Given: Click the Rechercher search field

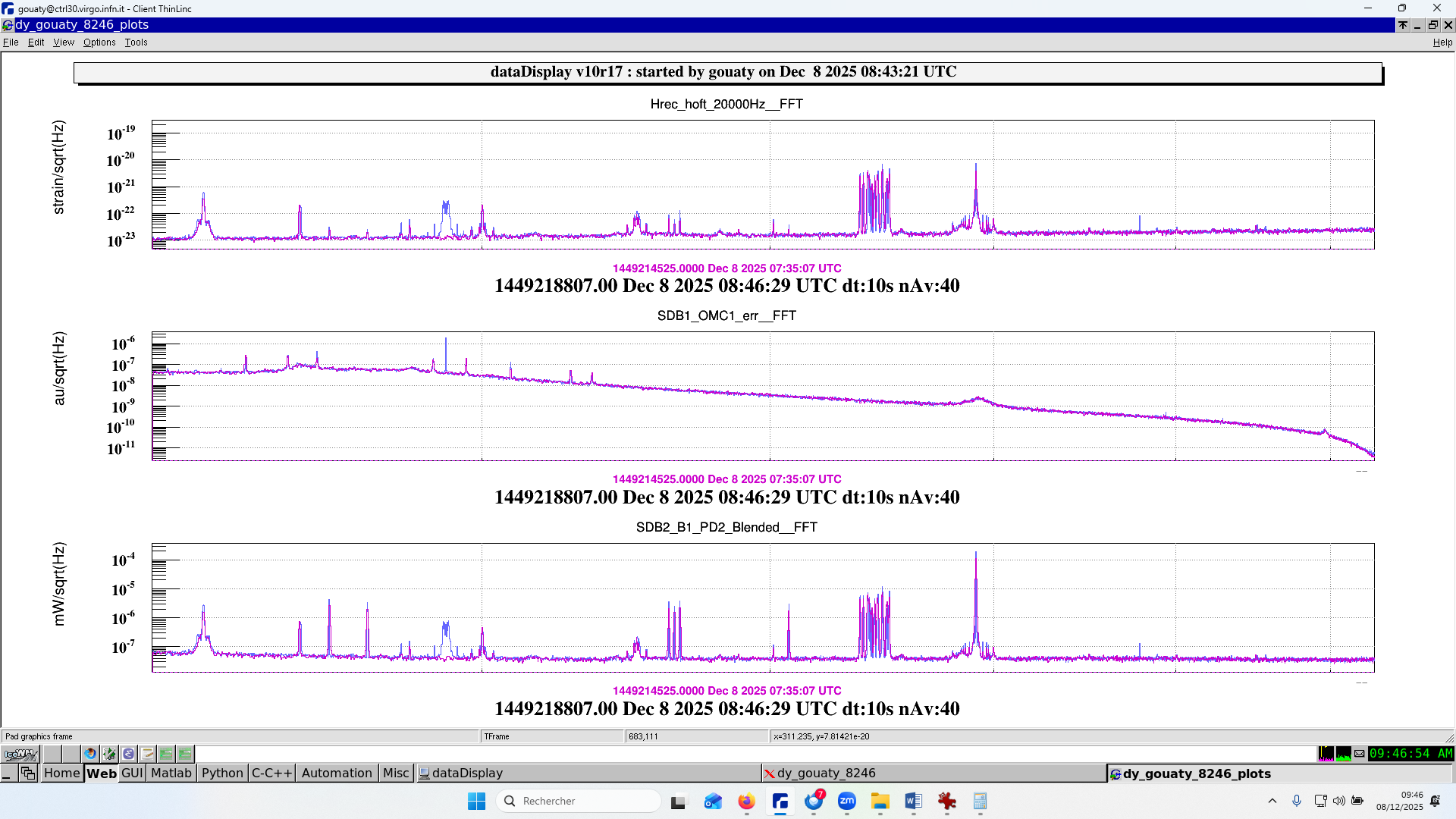Looking at the screenshot, I should (x=580, y=801).
